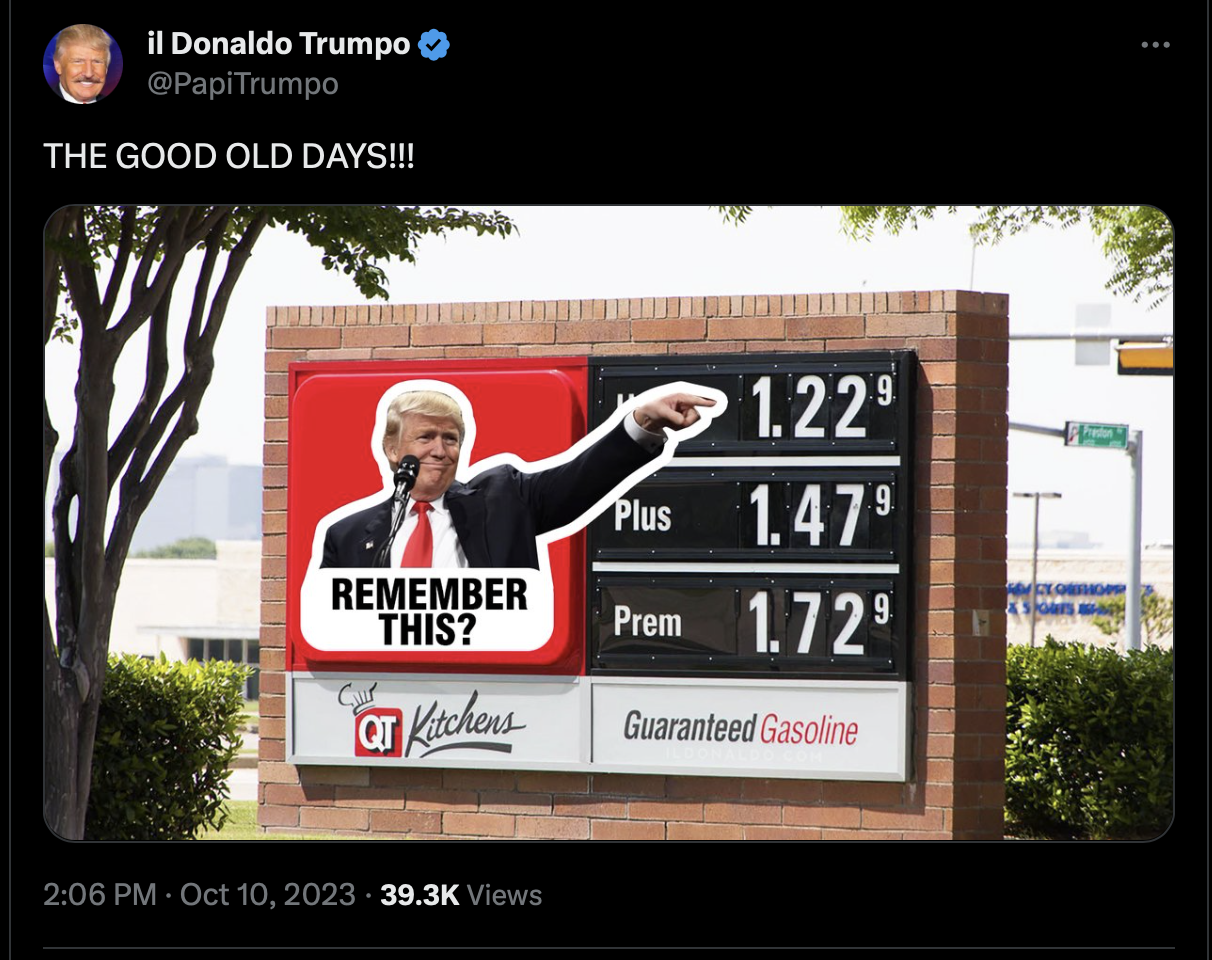Click the "il Donaldo Trumpo" display name
This screenshot has width=1212, height=960.
(x=278, y=44)
